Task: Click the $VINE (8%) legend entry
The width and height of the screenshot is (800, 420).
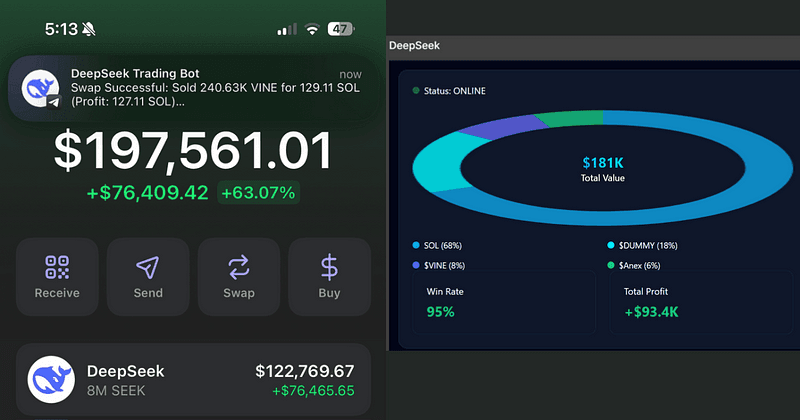Action: point(439,265)
